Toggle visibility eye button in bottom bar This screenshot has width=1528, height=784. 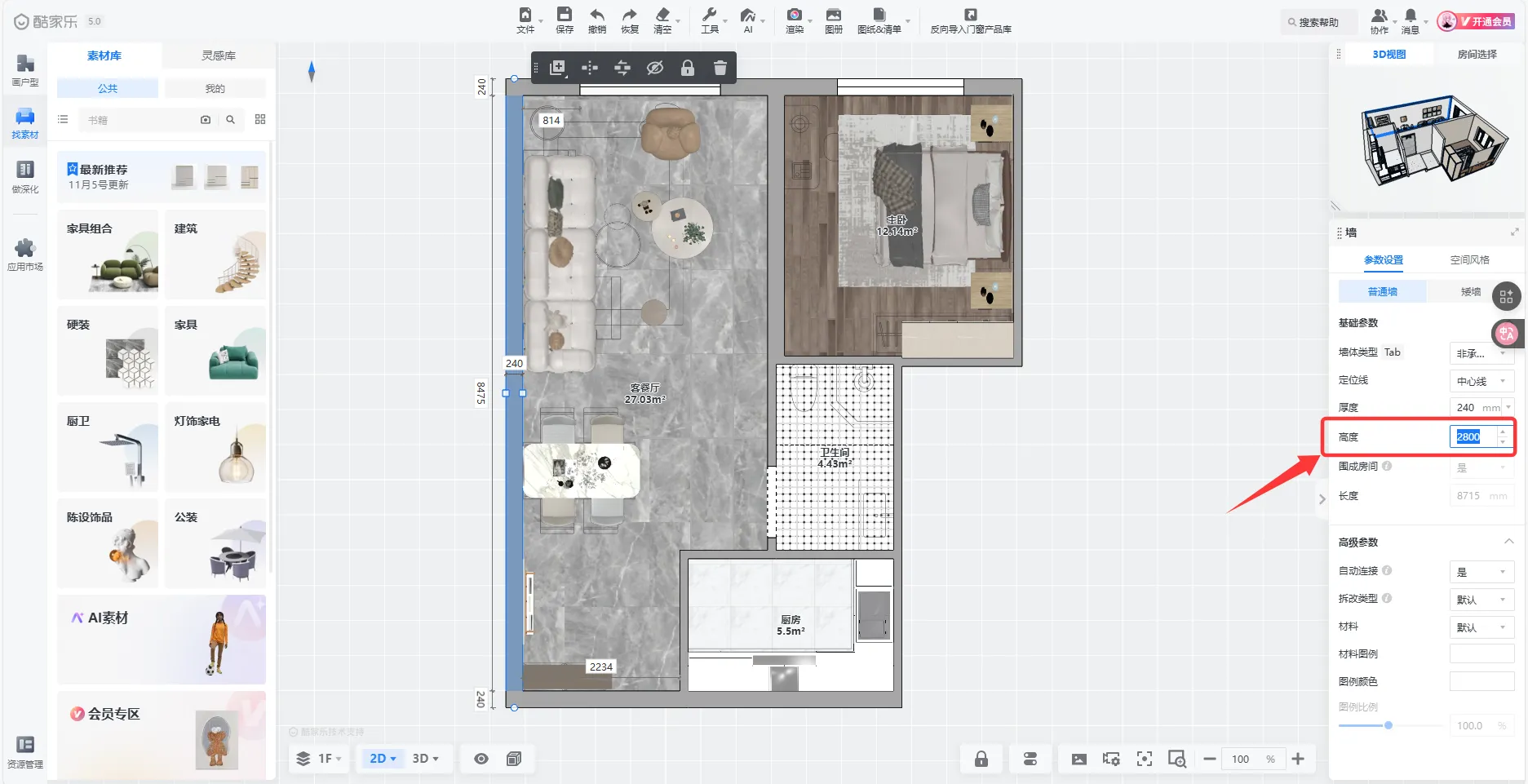pos(481,759)
